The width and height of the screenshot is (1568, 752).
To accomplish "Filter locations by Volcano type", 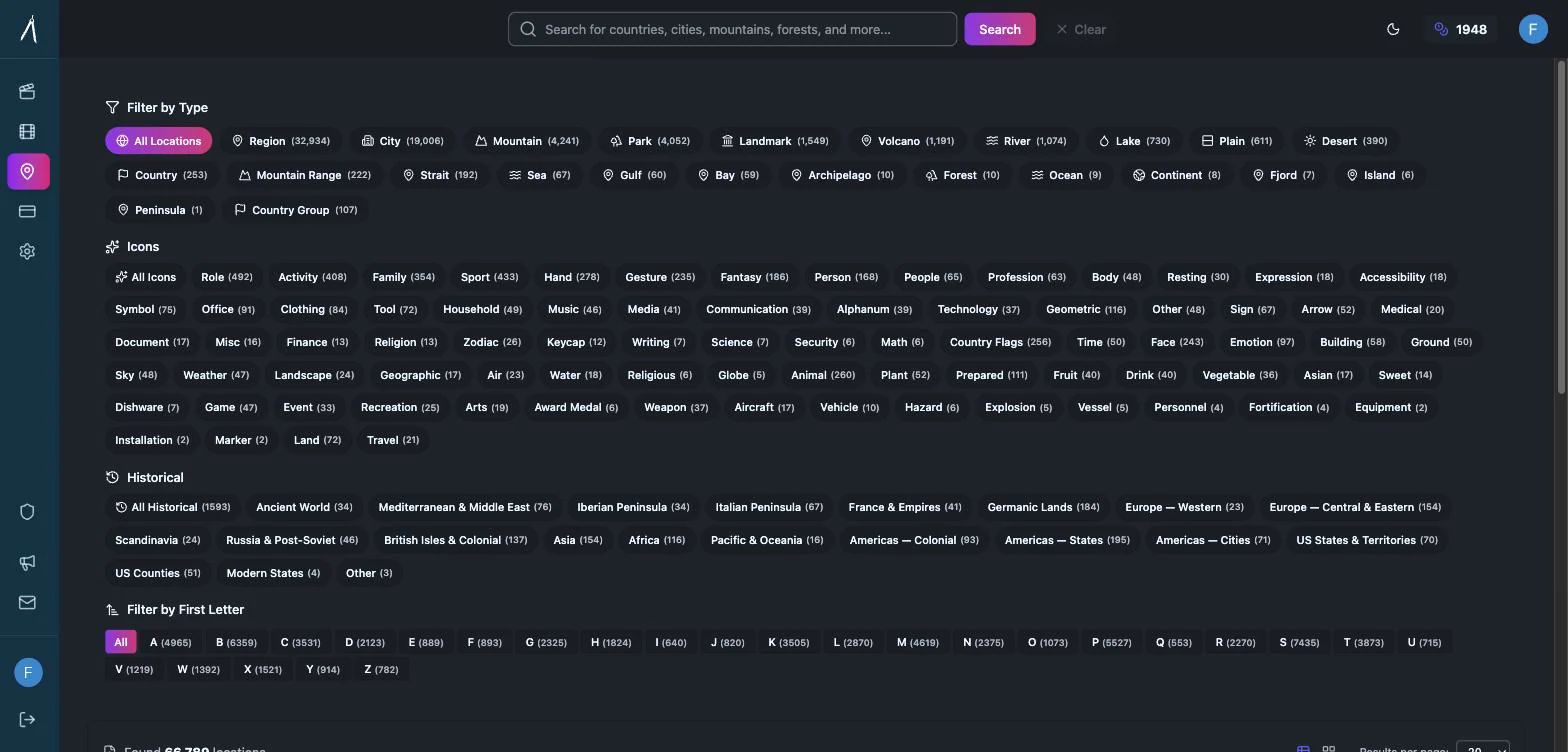I will coord(907,141).
